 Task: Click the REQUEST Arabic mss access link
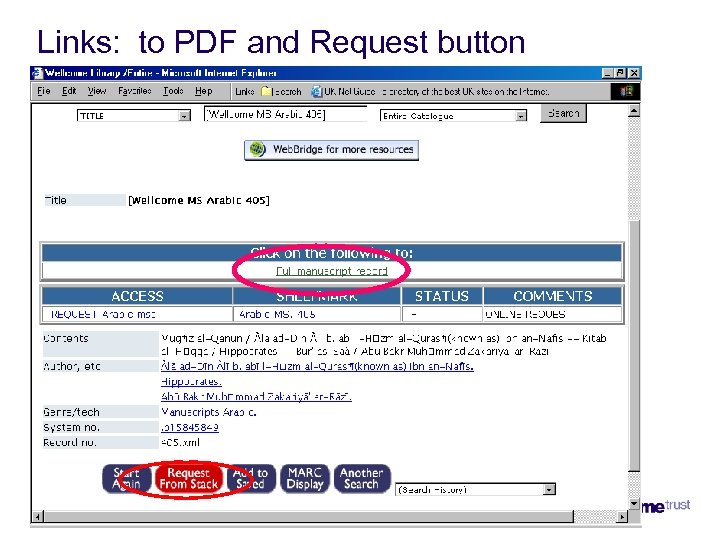(103, 314)
